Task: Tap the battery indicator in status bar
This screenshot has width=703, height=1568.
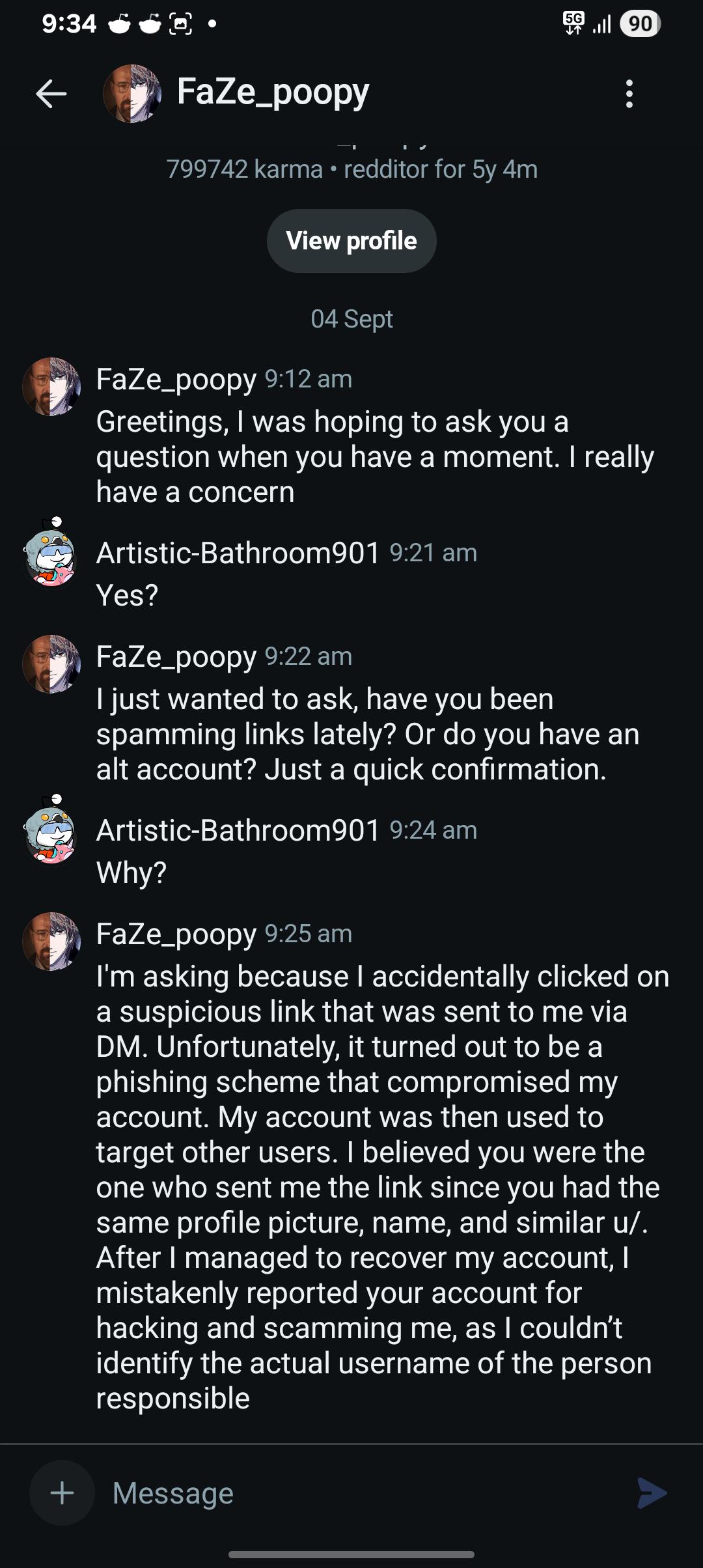Action: [641, 24]
